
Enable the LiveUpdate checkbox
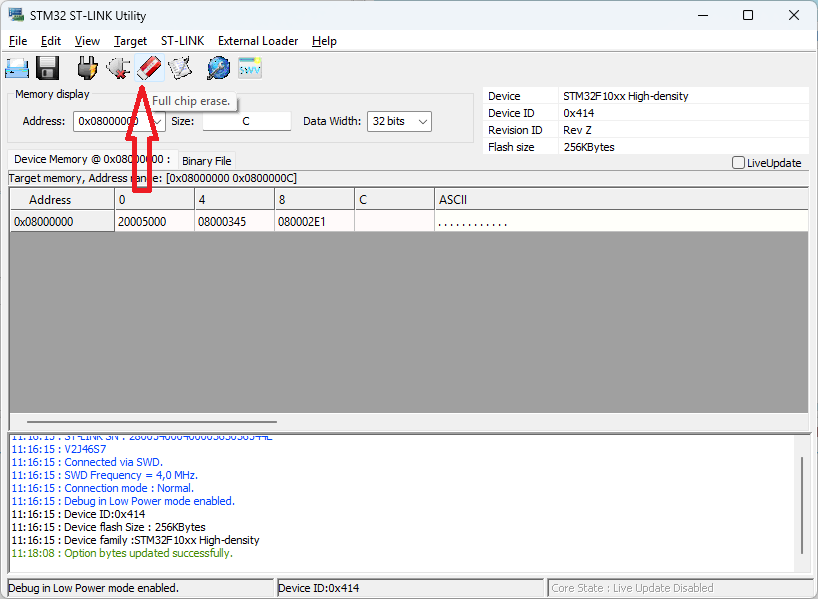(x=738, y=163)
